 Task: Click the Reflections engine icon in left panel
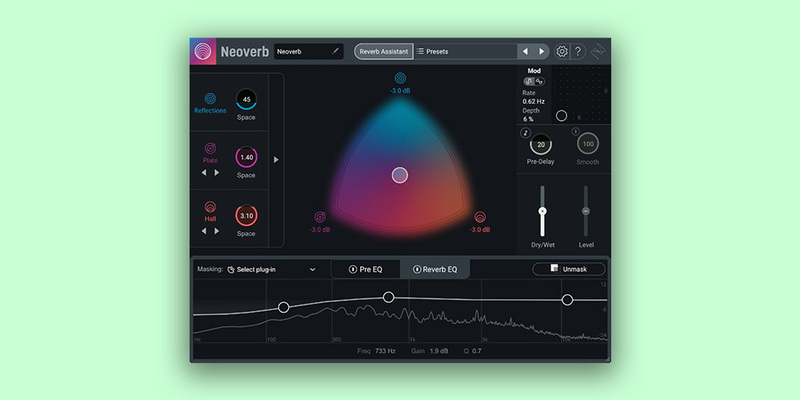point(210,98)
